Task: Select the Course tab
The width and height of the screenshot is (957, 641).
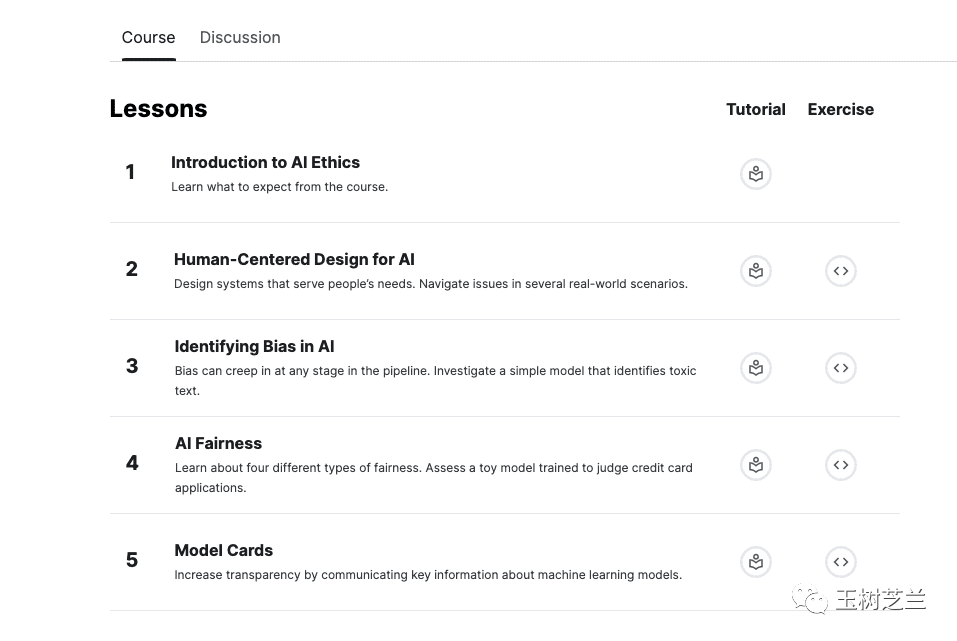Action: (148, 38)
